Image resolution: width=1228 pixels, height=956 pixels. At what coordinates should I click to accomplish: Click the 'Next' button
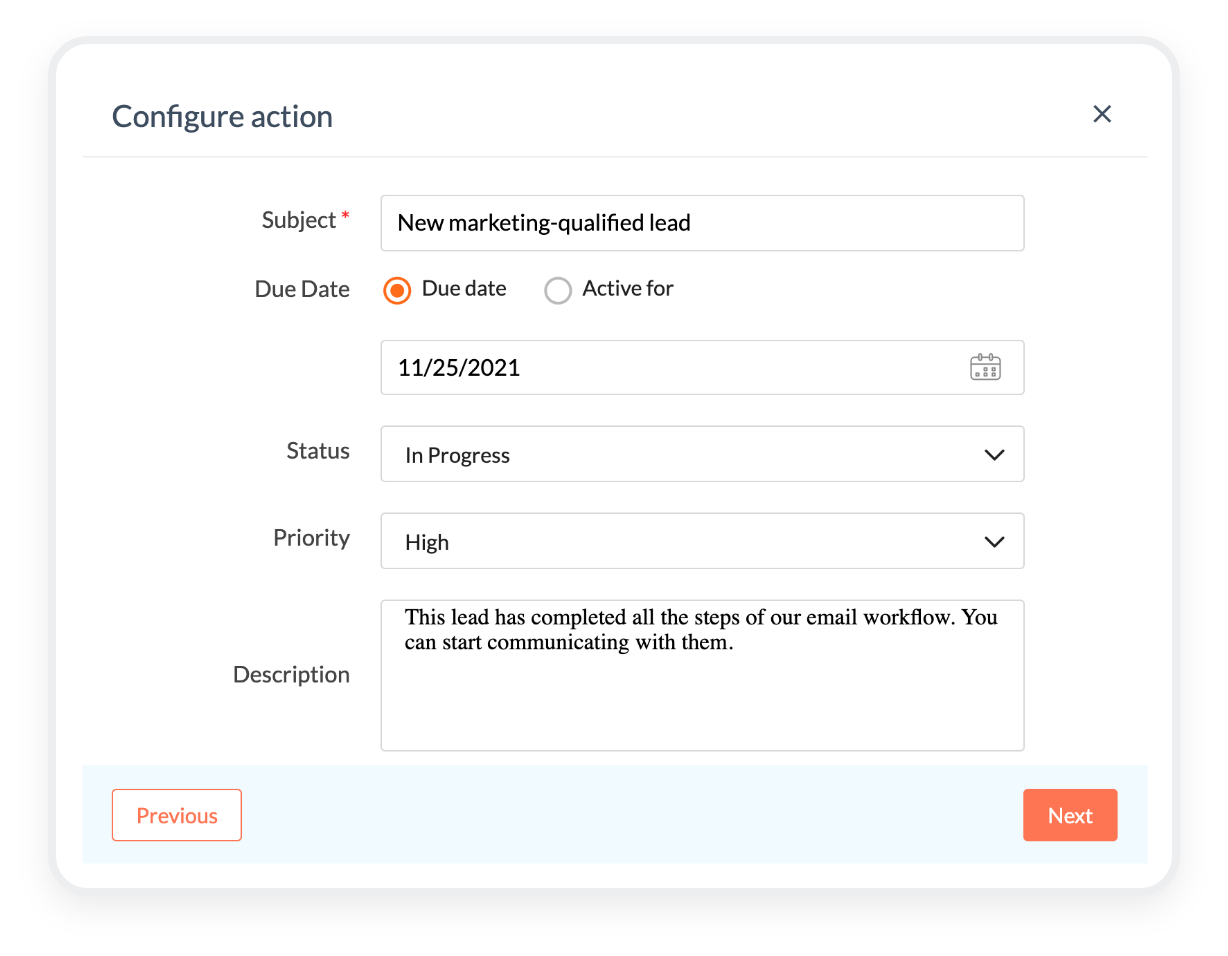point(1070,815)
